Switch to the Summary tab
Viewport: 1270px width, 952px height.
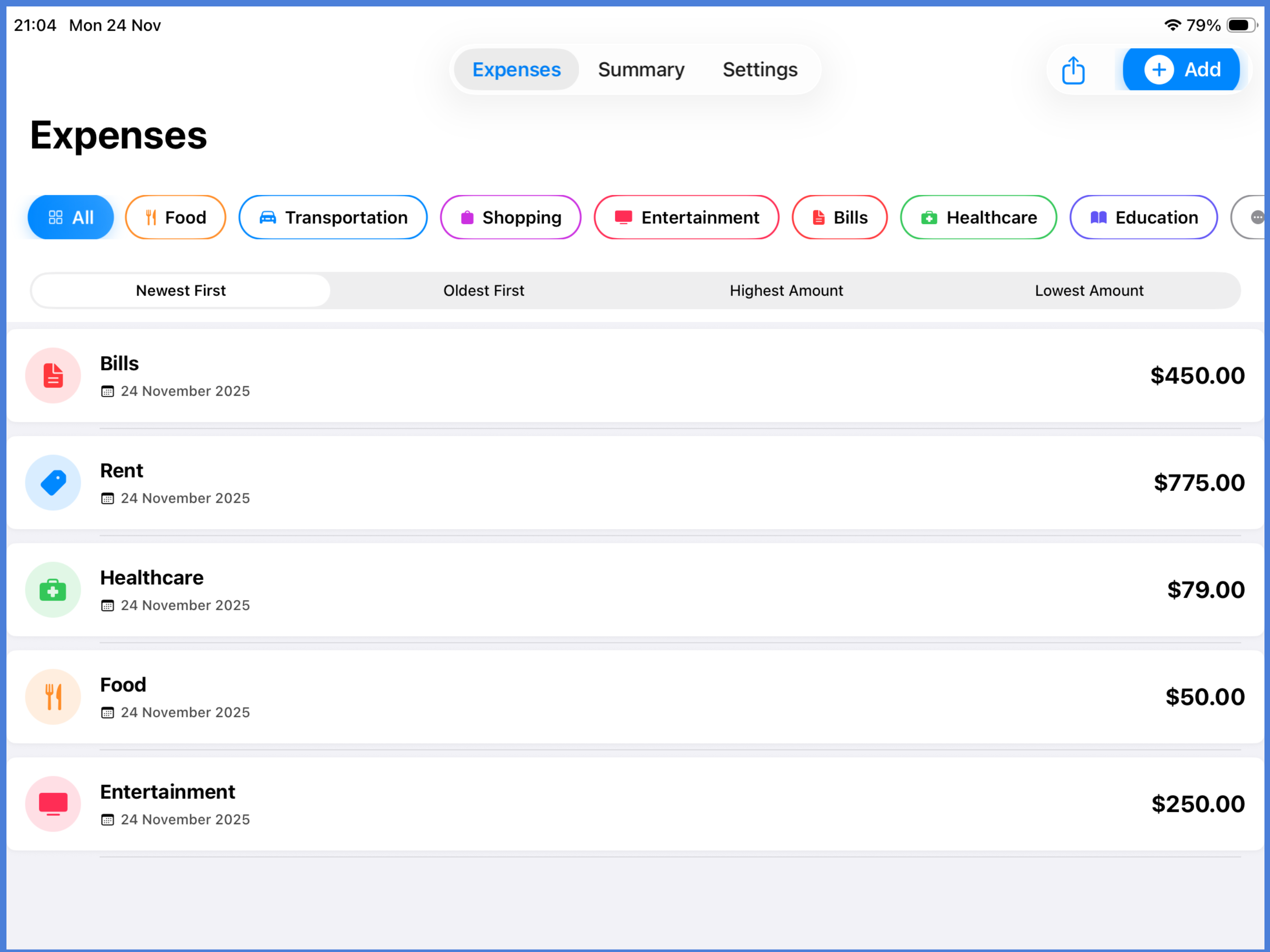(641, 70)
